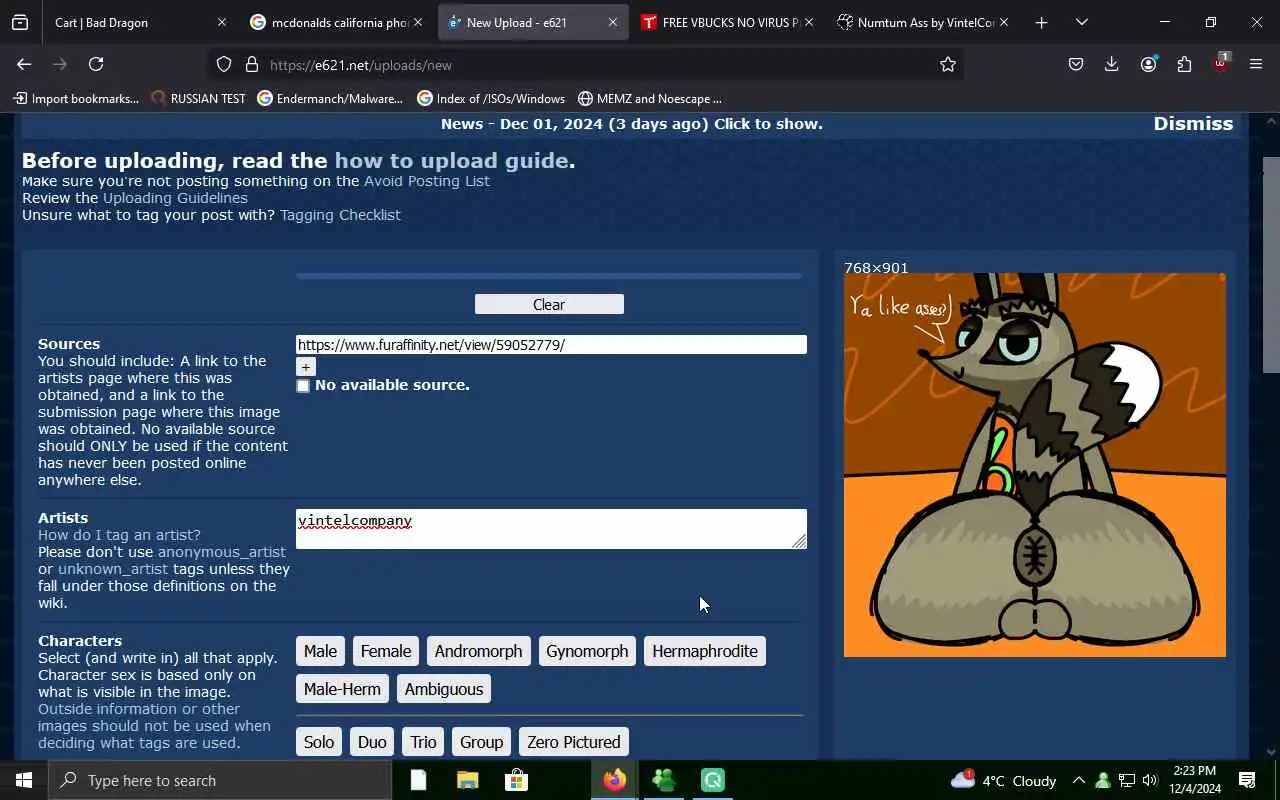Toggle the Ambiguous tag
The image size is (1280, 800).
(x=444, y=689)
